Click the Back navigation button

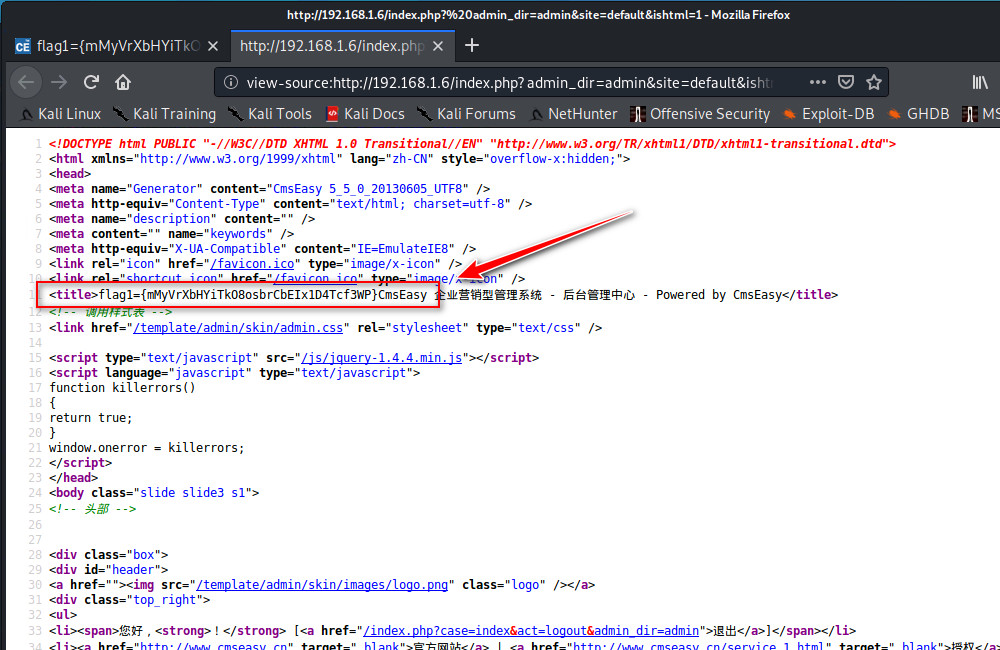point(27,82)
